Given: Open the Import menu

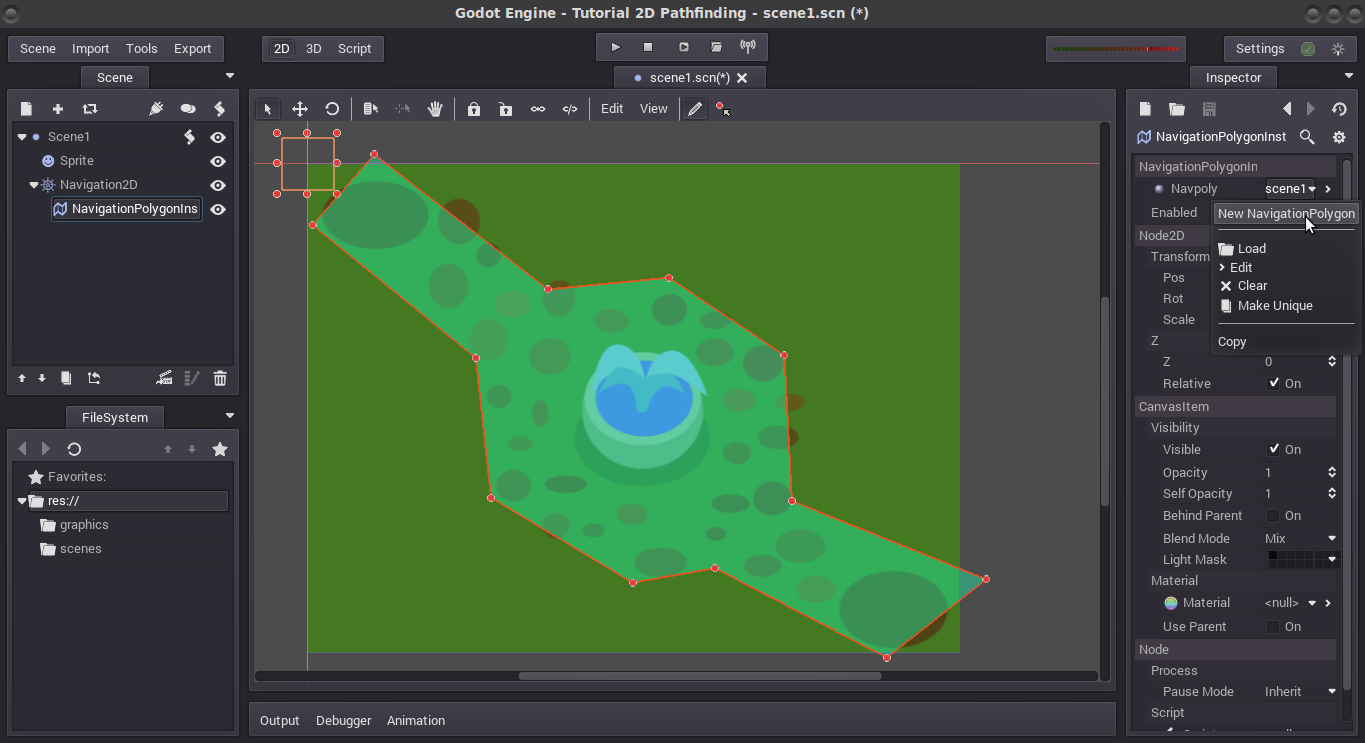Looking at the screenshot, I should pyautogui.click(x=90, y=48).
